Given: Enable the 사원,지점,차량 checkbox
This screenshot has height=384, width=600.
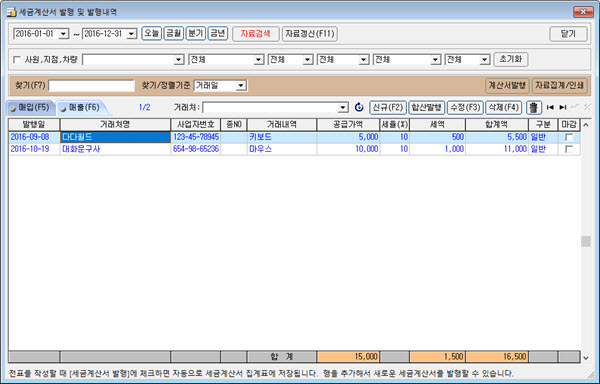Looking at the screenshot, I should [x=17, y=60].
